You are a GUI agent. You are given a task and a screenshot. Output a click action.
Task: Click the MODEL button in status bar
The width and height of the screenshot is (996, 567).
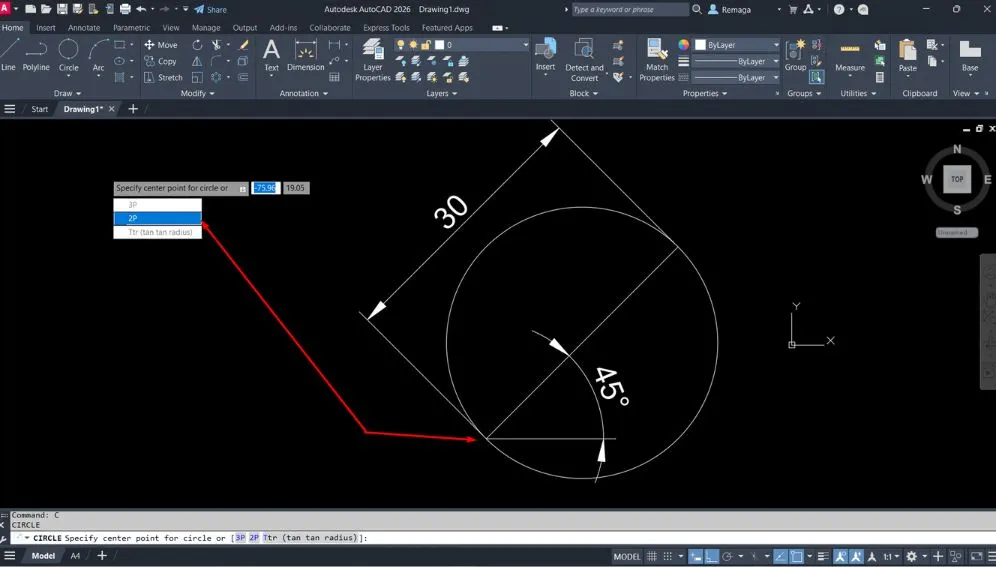pos(626,557)
